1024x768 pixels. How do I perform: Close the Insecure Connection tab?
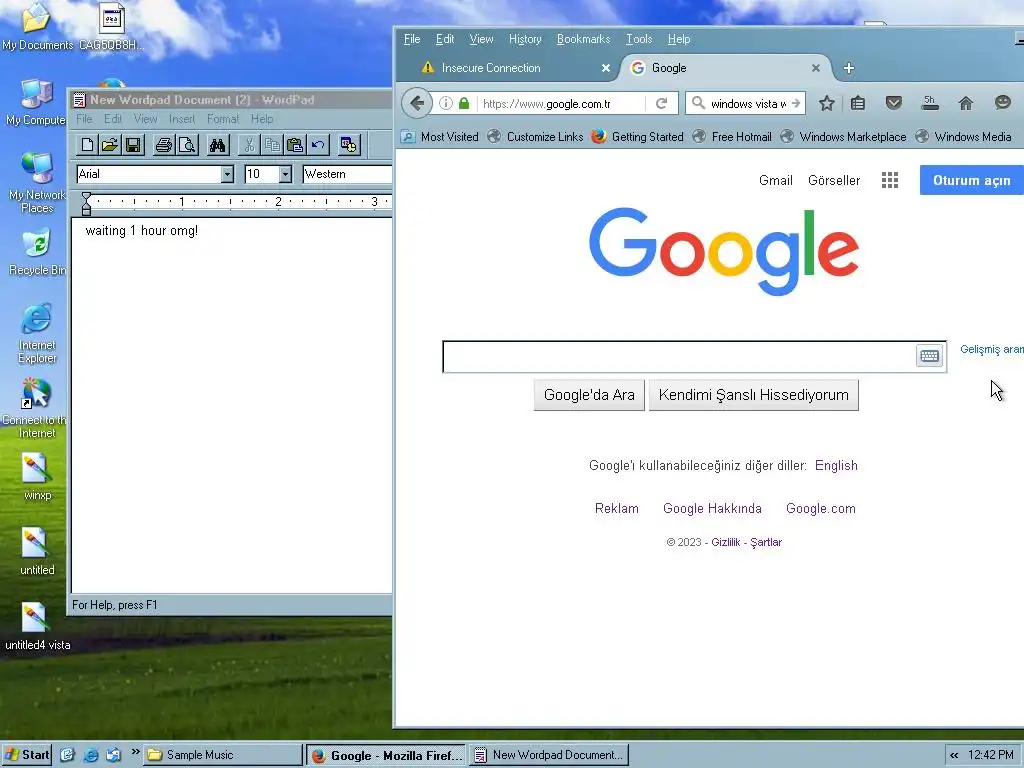coord(606,68)
